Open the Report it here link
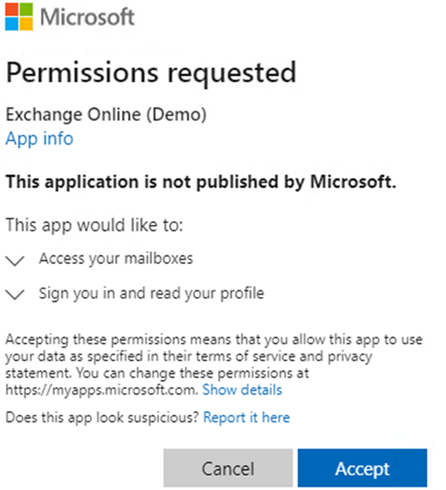Viewport: 446px width, 490px height. (246, 417)
